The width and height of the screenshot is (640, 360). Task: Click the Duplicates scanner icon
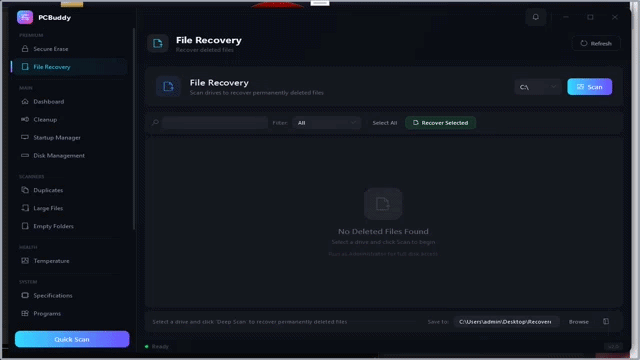[x=25, y=190]
